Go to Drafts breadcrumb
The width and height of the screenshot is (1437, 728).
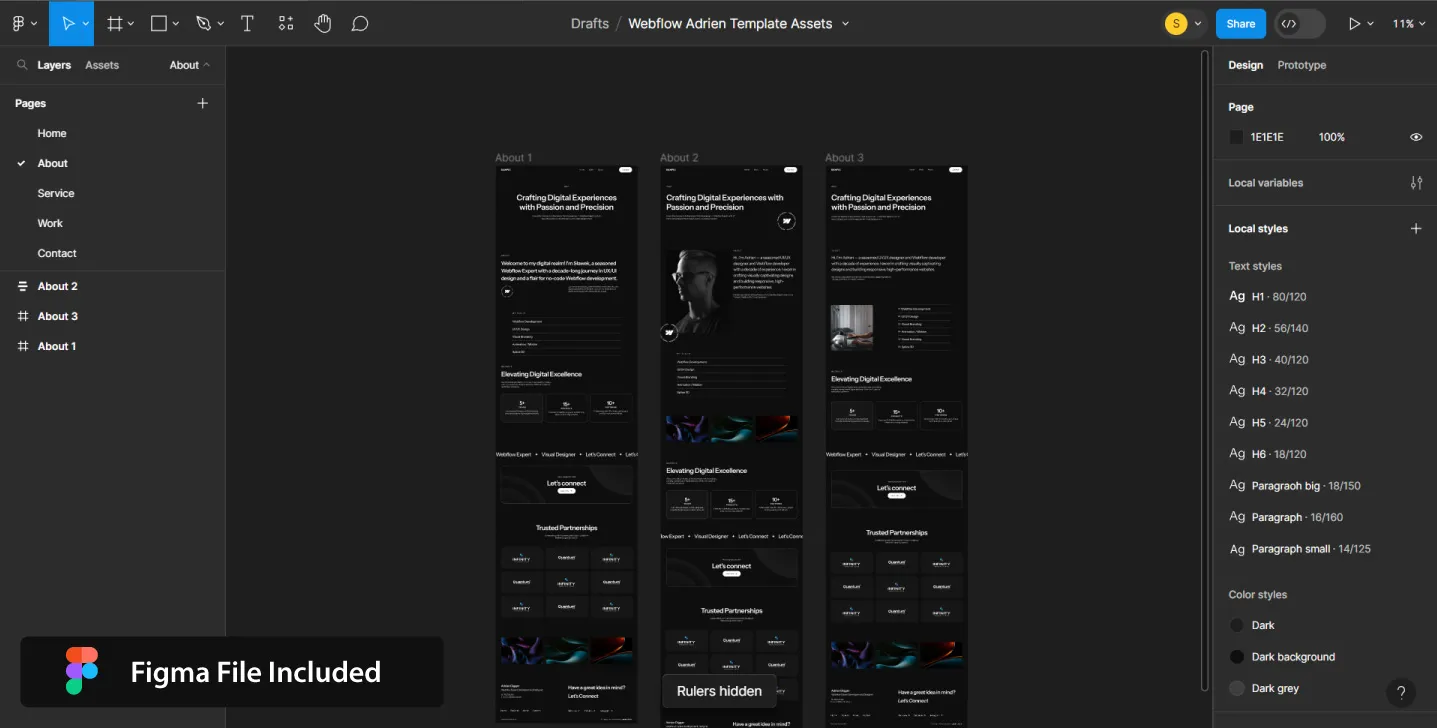(590, 24)
